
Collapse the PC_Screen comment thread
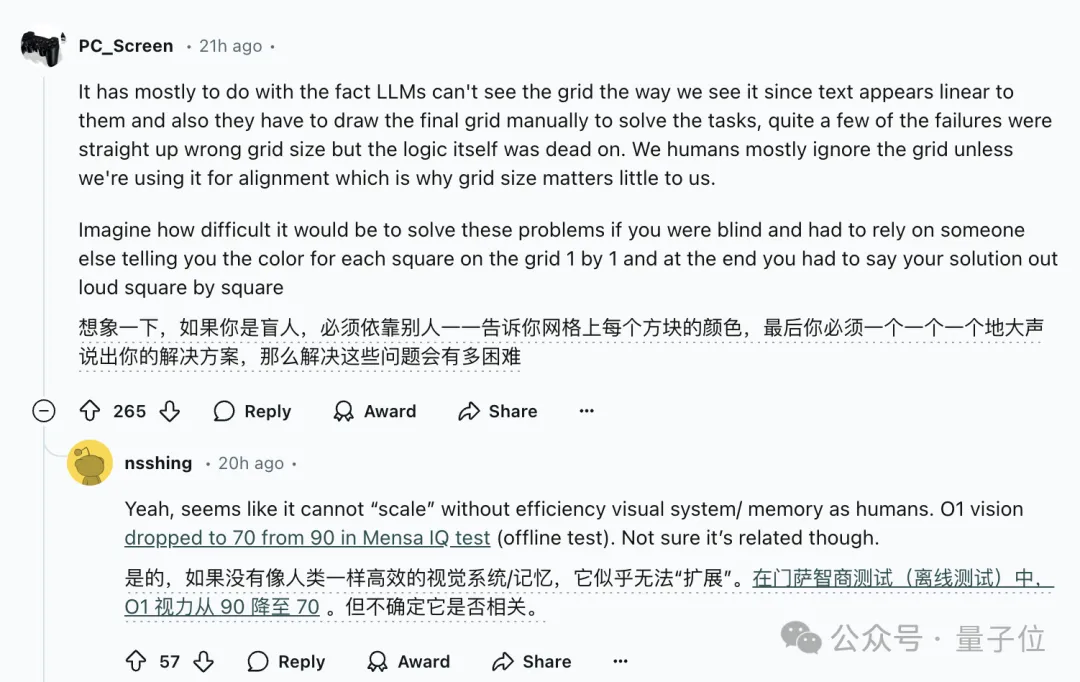(x=44, y=411)
